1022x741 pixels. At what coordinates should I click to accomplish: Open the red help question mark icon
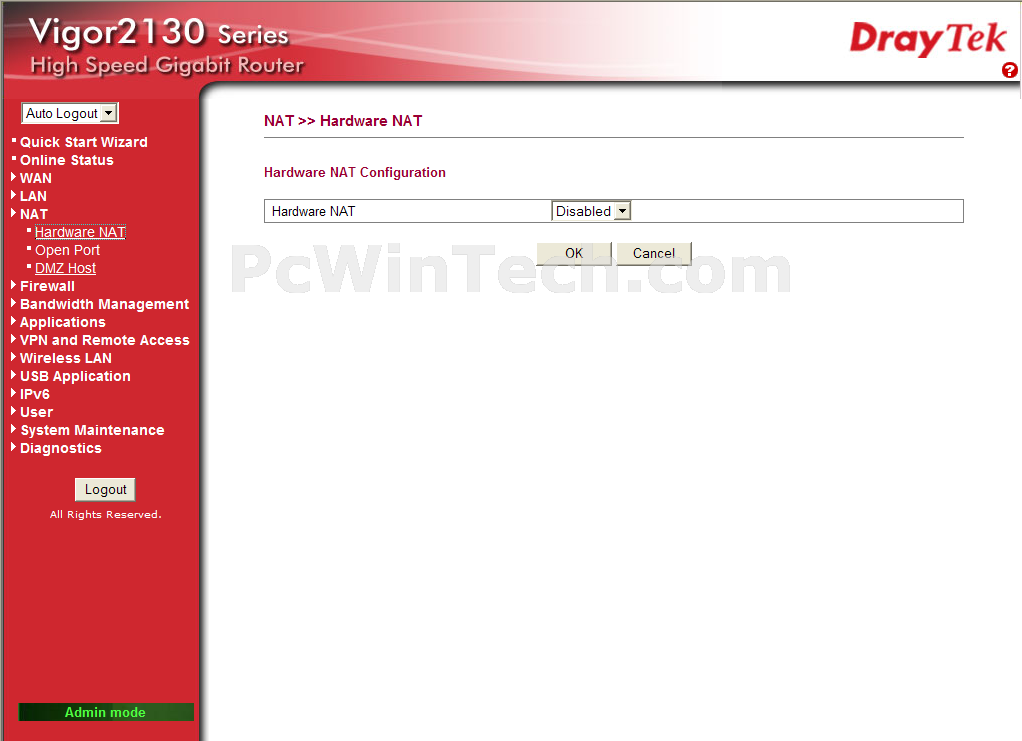1009,70
